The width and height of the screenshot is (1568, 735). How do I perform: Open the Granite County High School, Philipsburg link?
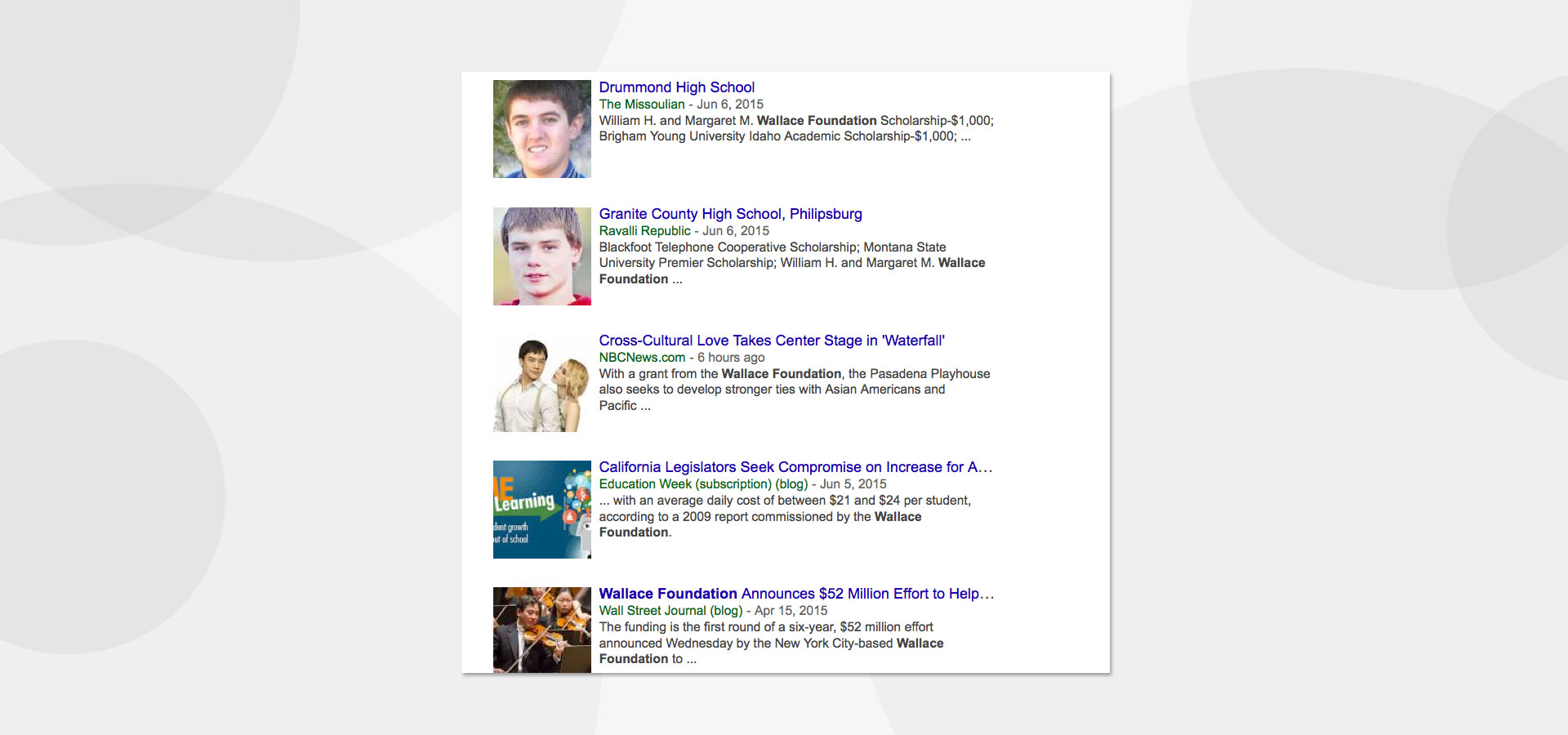pyautogui.click(x=730, y=214)
